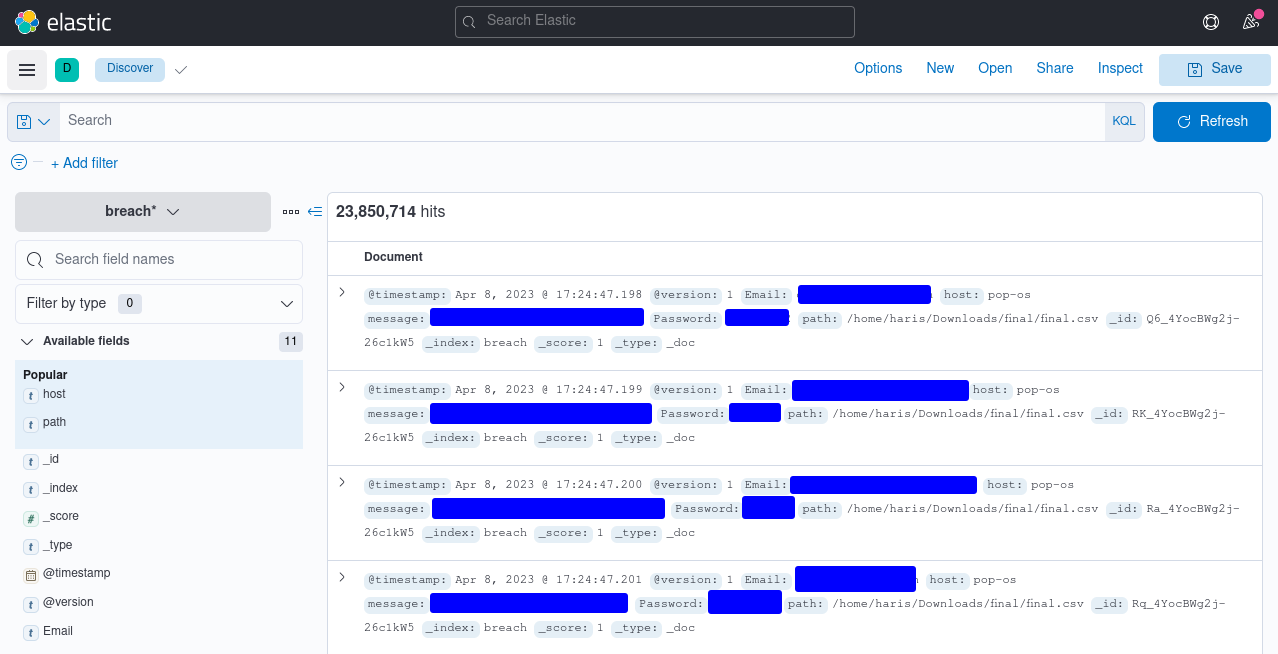The height and width of the screenshot is (654, 1278).
Task: Open the Options menu
Action: coord(878,68)
